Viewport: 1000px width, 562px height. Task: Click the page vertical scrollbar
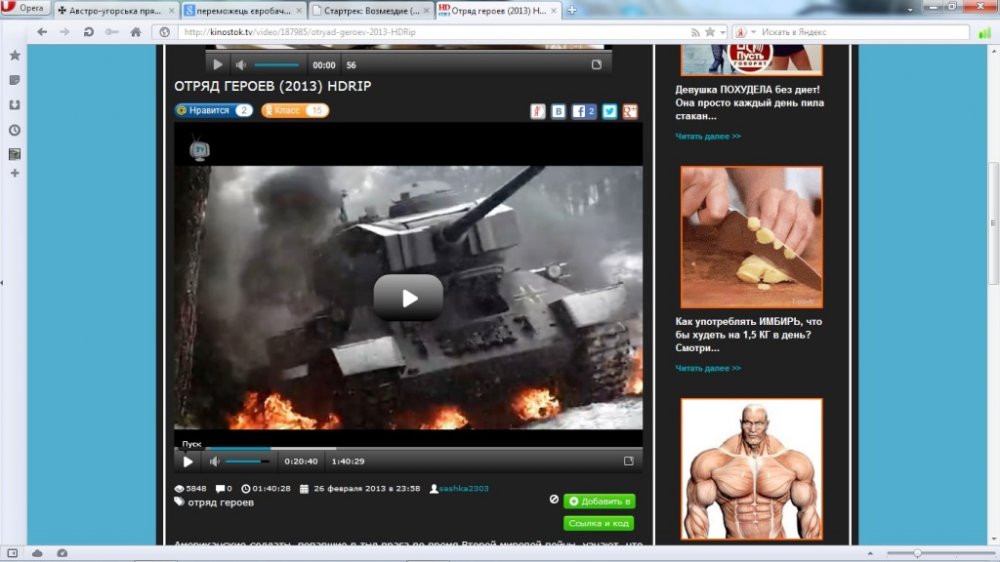click(994, 223)
